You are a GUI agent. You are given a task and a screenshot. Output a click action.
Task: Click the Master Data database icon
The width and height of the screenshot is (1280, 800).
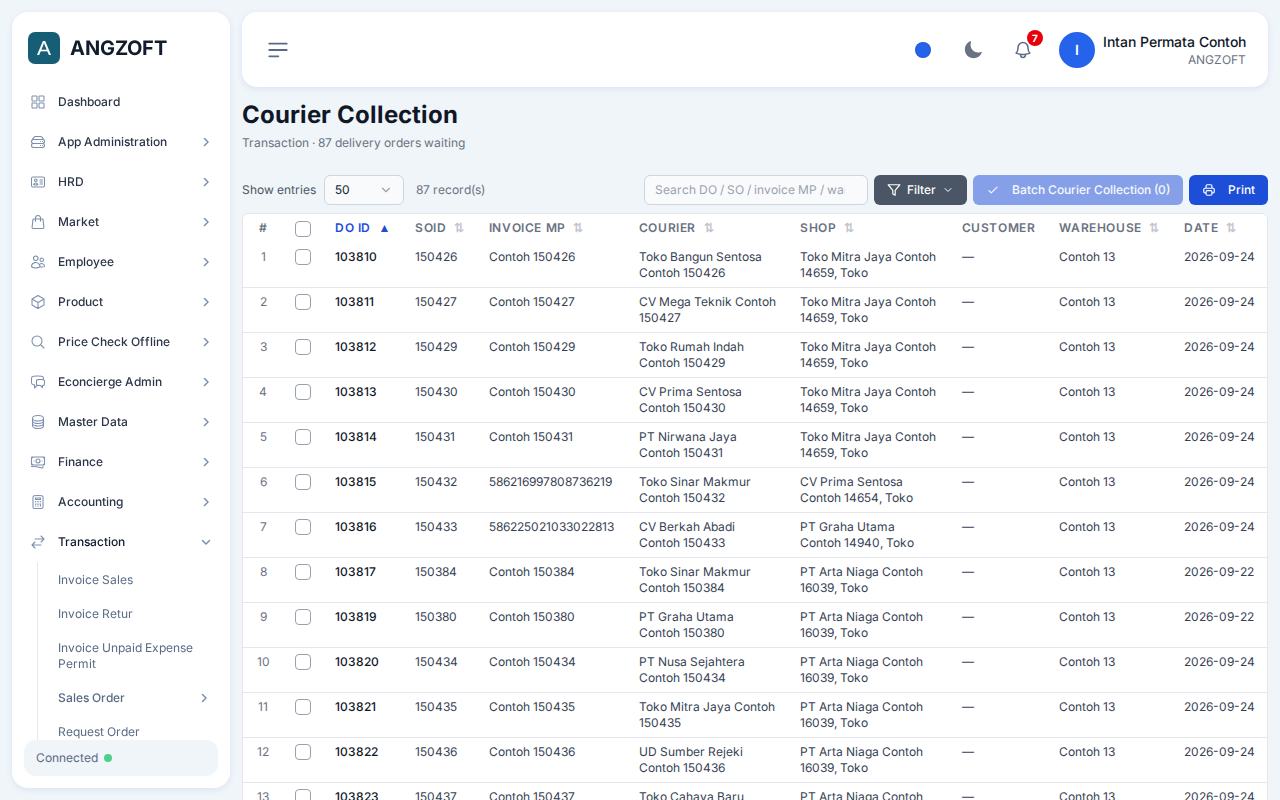tap(38, 422)
